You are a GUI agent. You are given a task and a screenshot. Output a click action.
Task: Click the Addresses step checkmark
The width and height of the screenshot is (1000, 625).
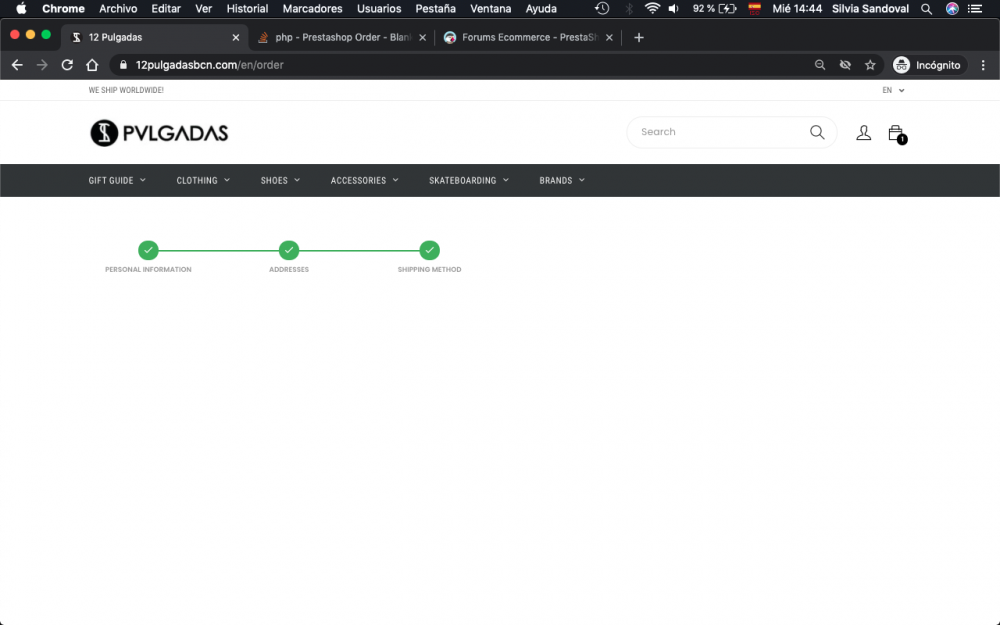click(289, 251)
